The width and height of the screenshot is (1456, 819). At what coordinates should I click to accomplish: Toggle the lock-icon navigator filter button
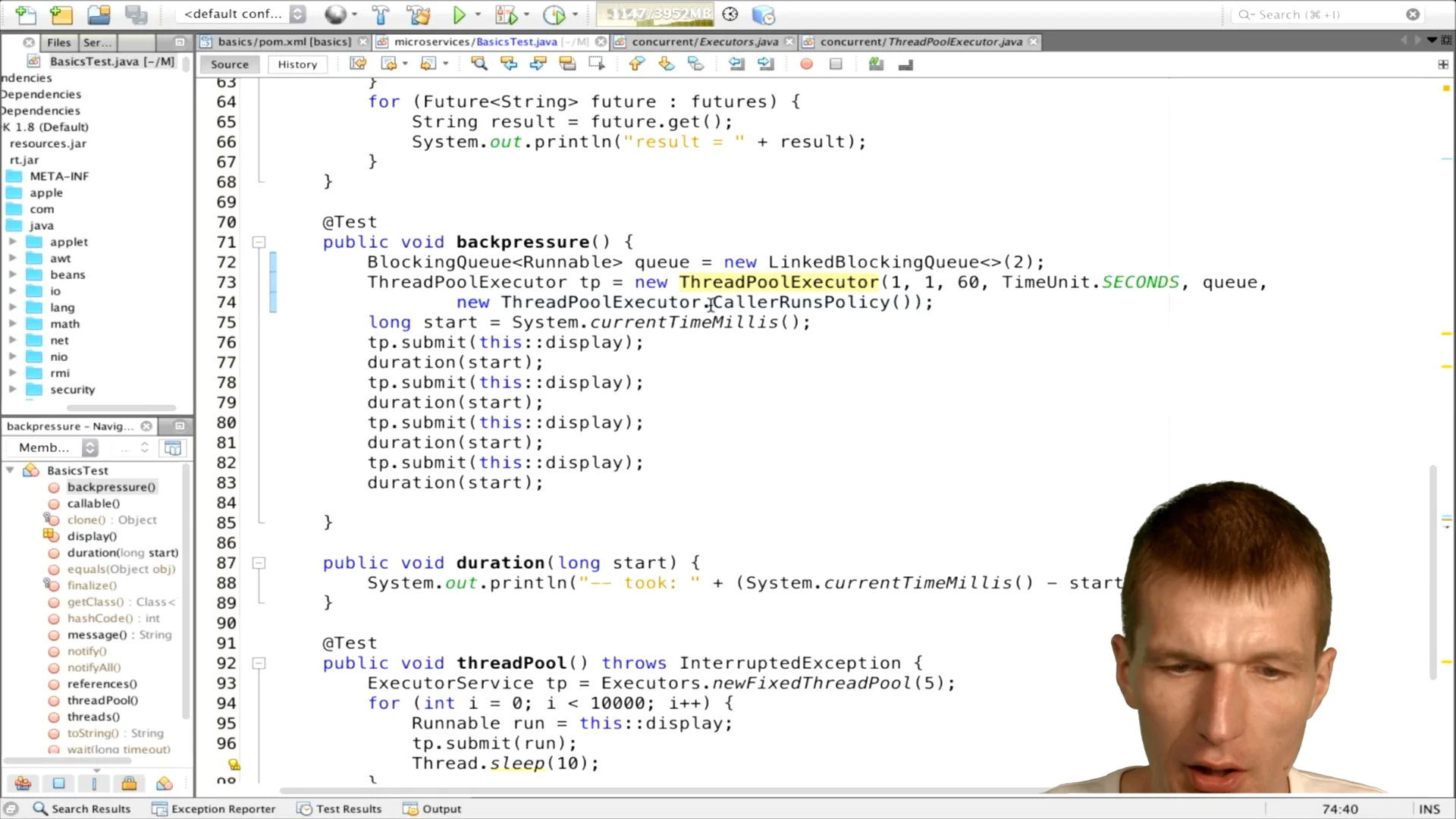click(x=129, y=783)
